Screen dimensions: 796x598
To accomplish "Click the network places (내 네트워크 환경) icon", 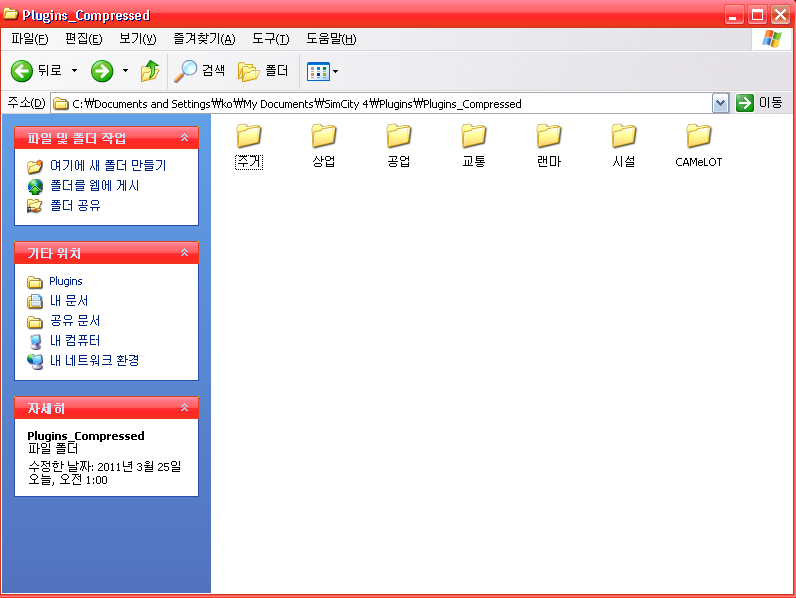I will (35, 361).
